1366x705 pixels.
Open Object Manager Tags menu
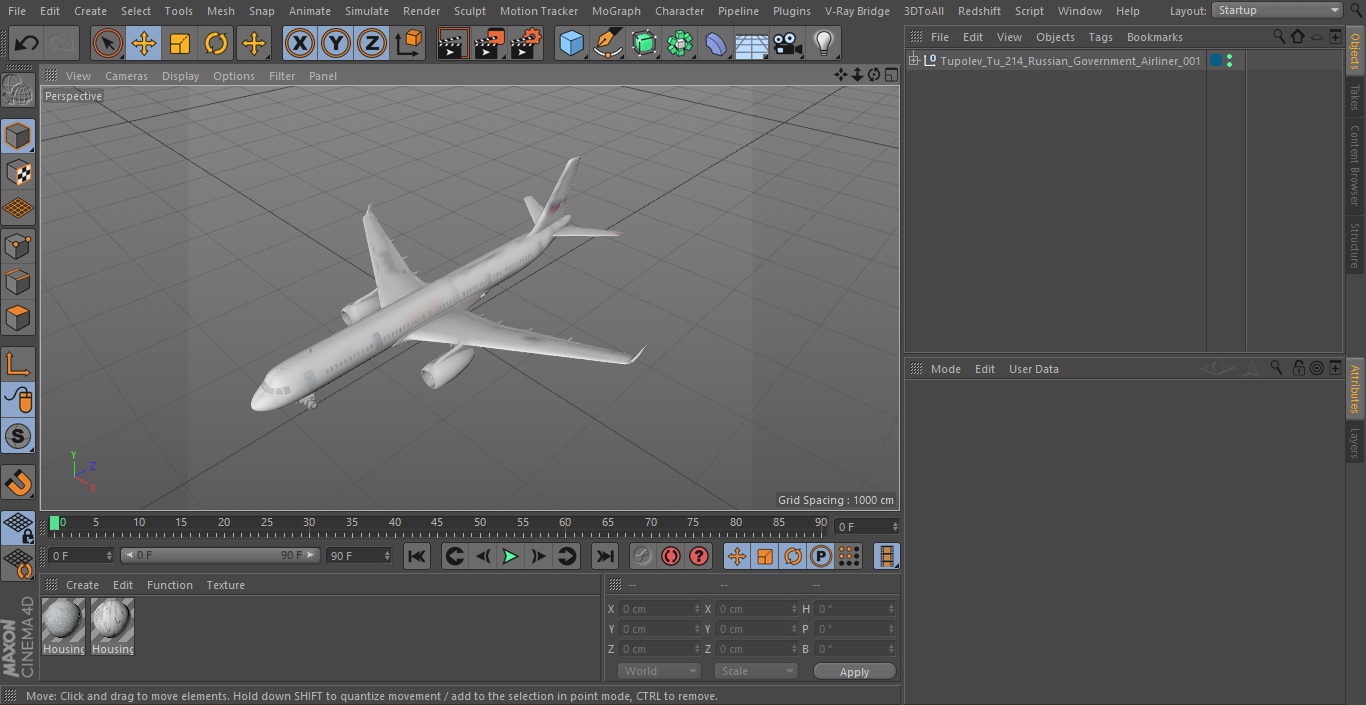[x=1100, y=37]
